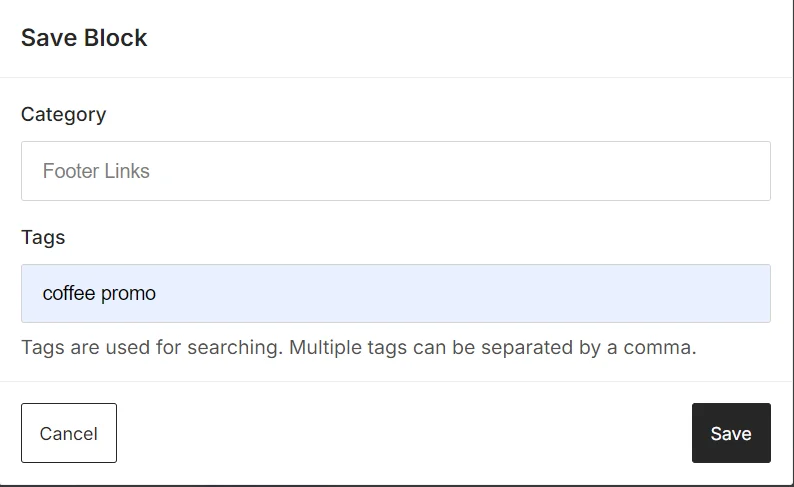
Task: Click the "coffee promo" tag text
Action: (99, 294)
